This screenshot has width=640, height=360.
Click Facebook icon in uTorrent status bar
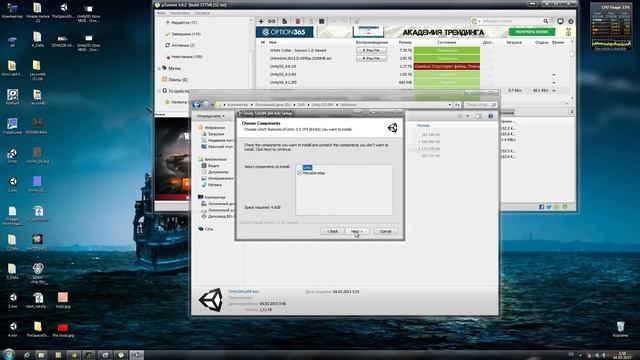(542, 207)
